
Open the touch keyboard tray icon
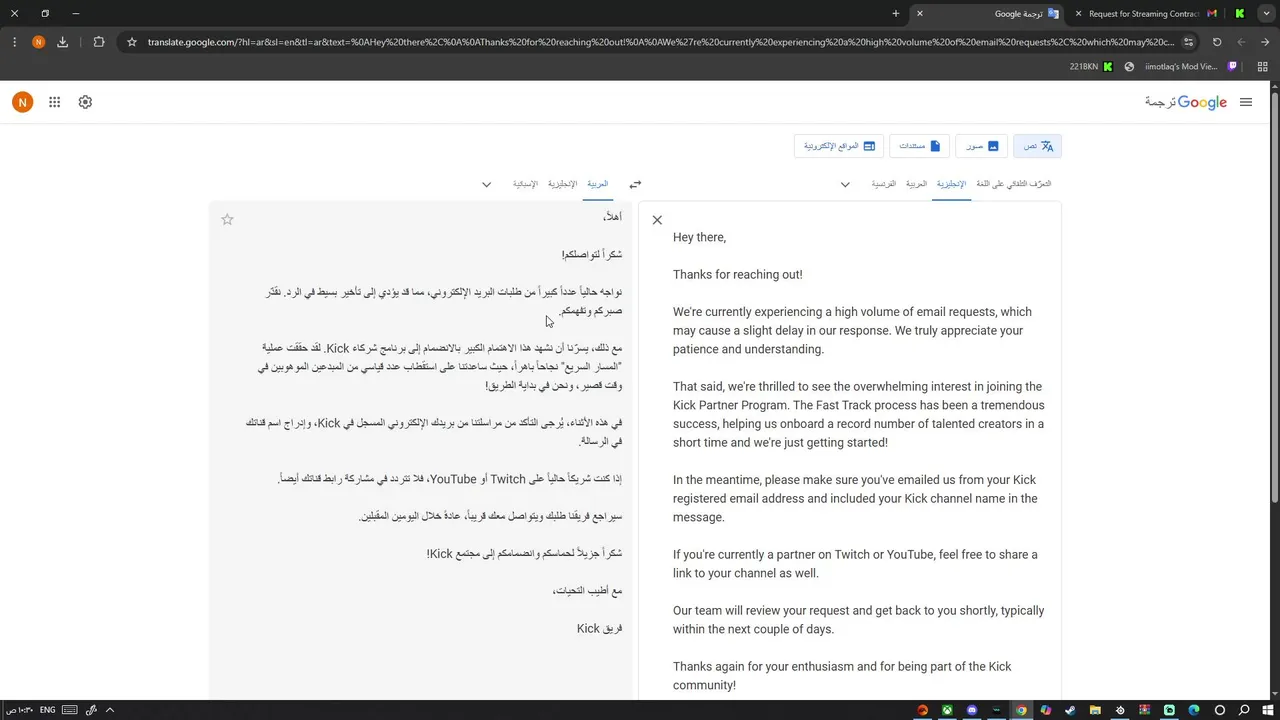coord(70,710)
